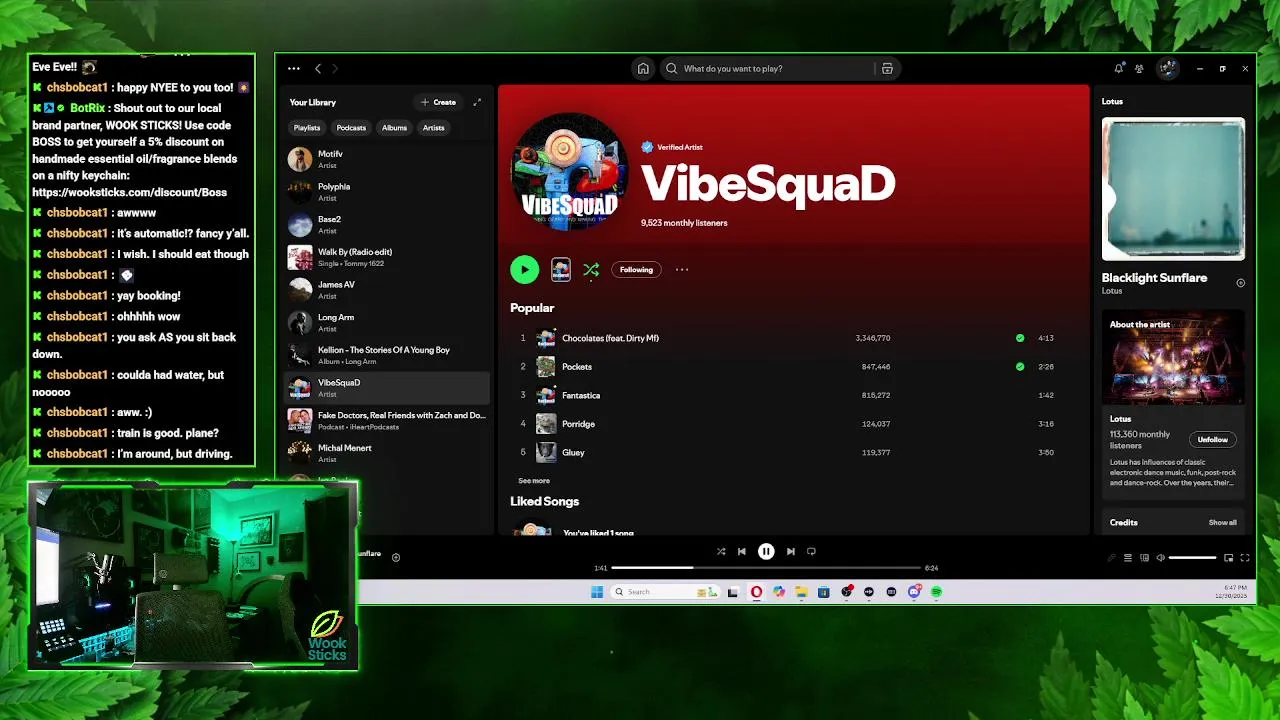Click Show all beside Credits
Viewport: 1280px width, 720px height.
coord(1222,523)
